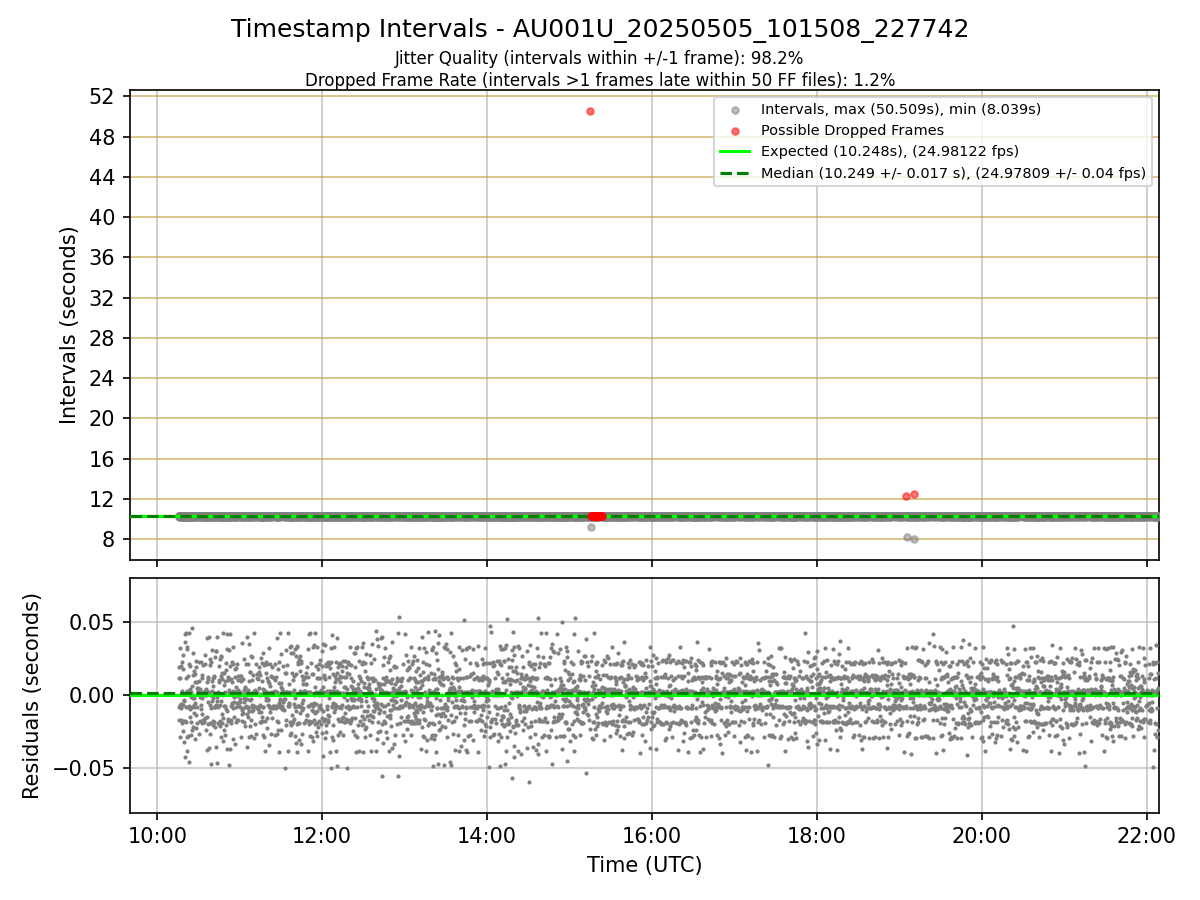Click the plot title "Timestamp Intervals - AU001U_20250505_101508_227742"

[600, 29]
